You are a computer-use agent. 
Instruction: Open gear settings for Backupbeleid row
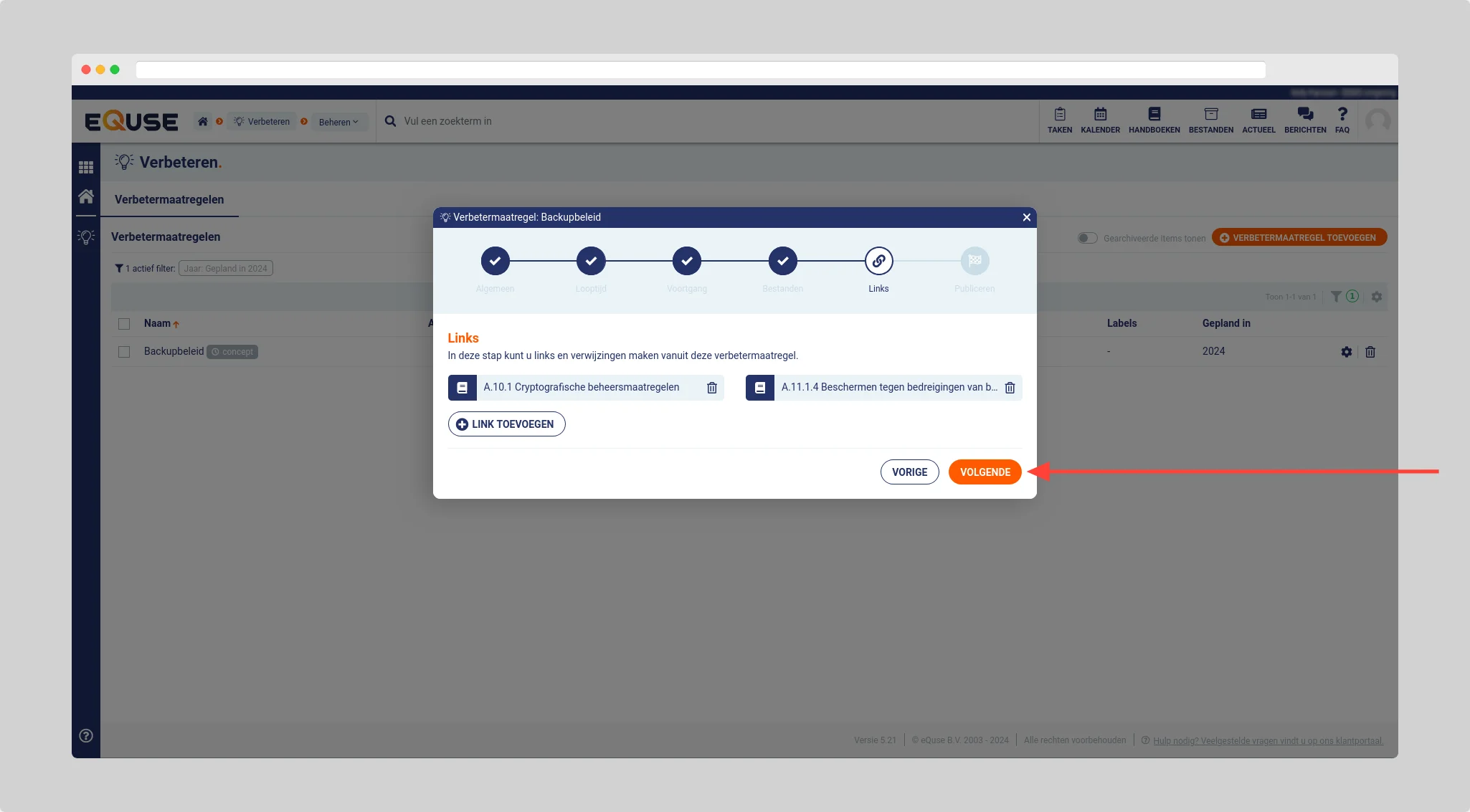pos(1346,352)
